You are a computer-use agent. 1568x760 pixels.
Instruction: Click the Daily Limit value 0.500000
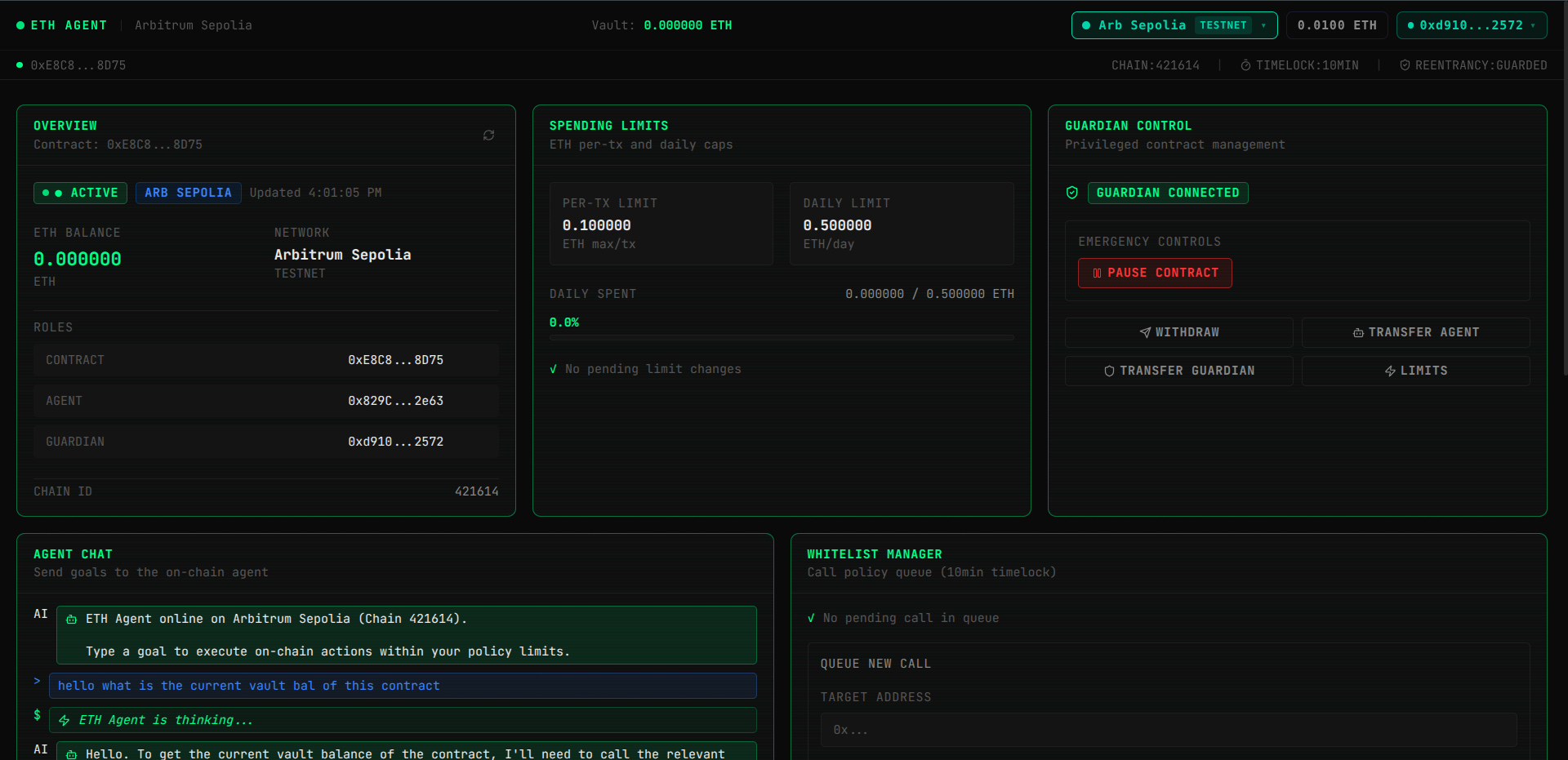[x=837, y=225]
